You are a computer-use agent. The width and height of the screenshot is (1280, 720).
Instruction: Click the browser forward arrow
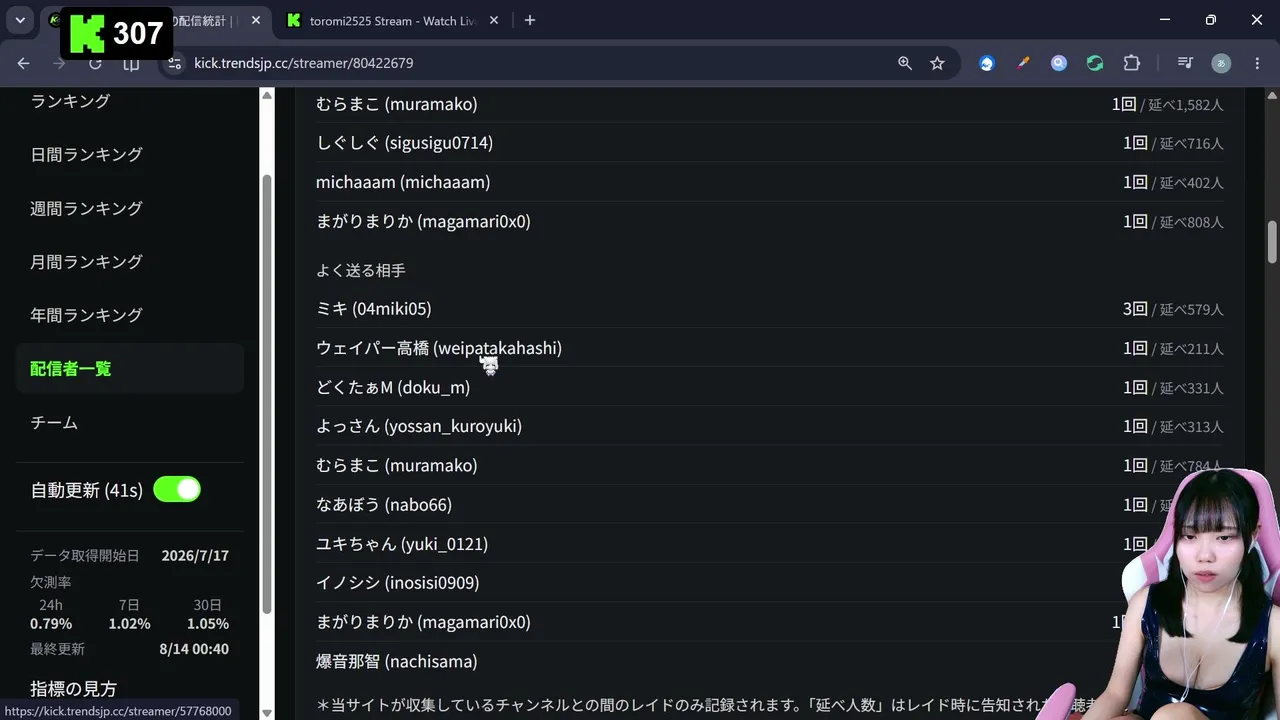[59, 63]
